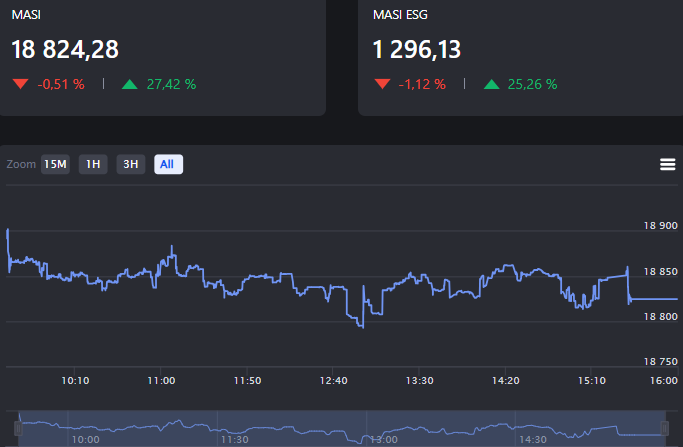This screenshot has height=447, width=683.
Task: Click the red down arrow in MASI ESG card
Action: (x=382, y=84)
